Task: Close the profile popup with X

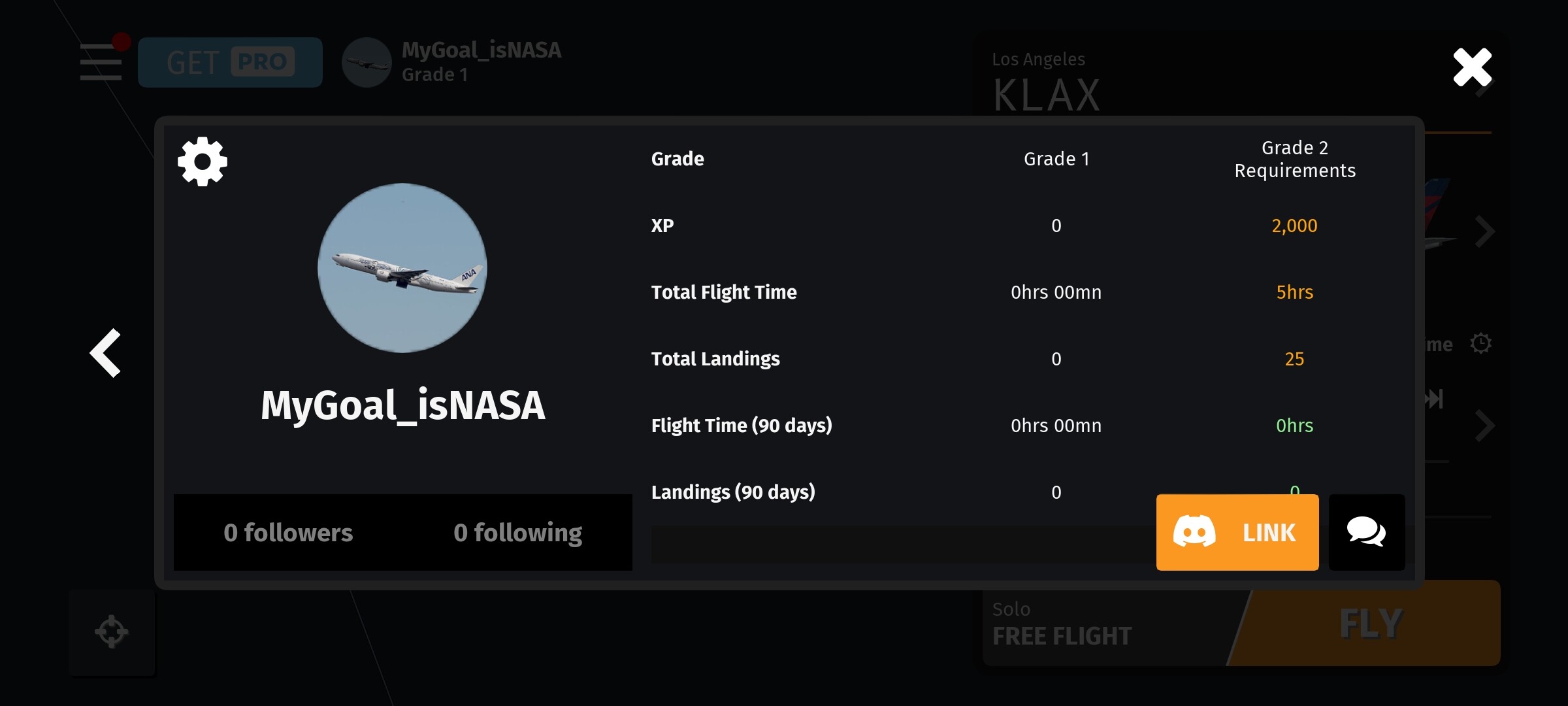Action: point(1472,67)
